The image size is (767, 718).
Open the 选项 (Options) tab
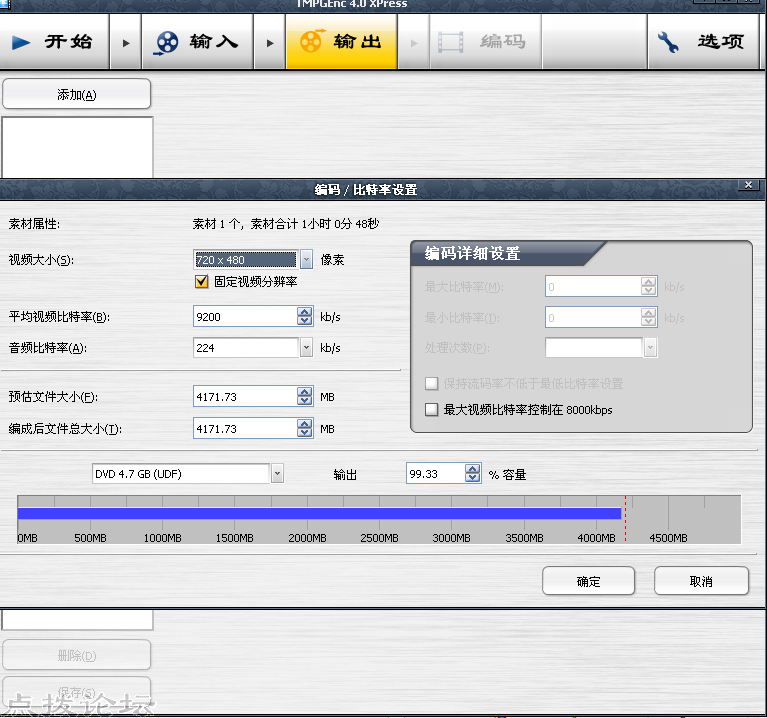tap(703, 42)
